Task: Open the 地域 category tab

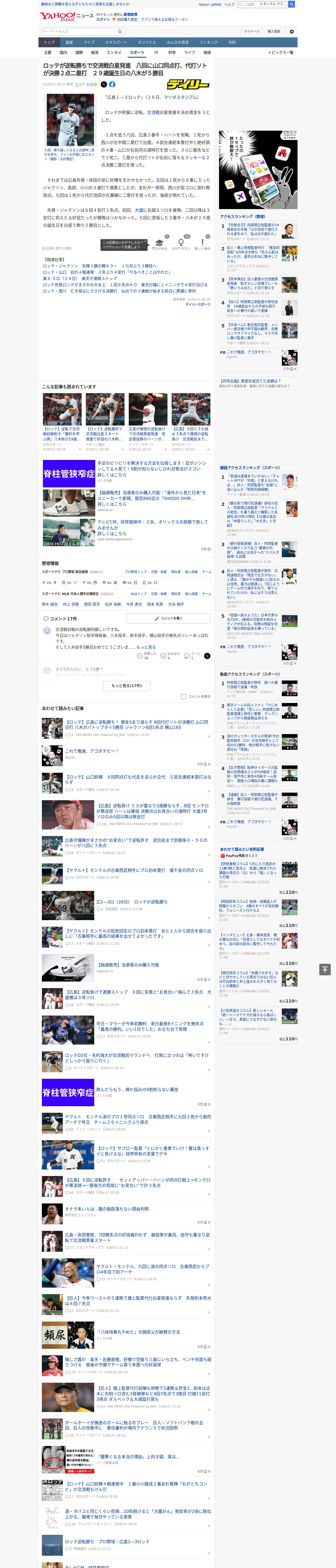Action: [207, 53]
